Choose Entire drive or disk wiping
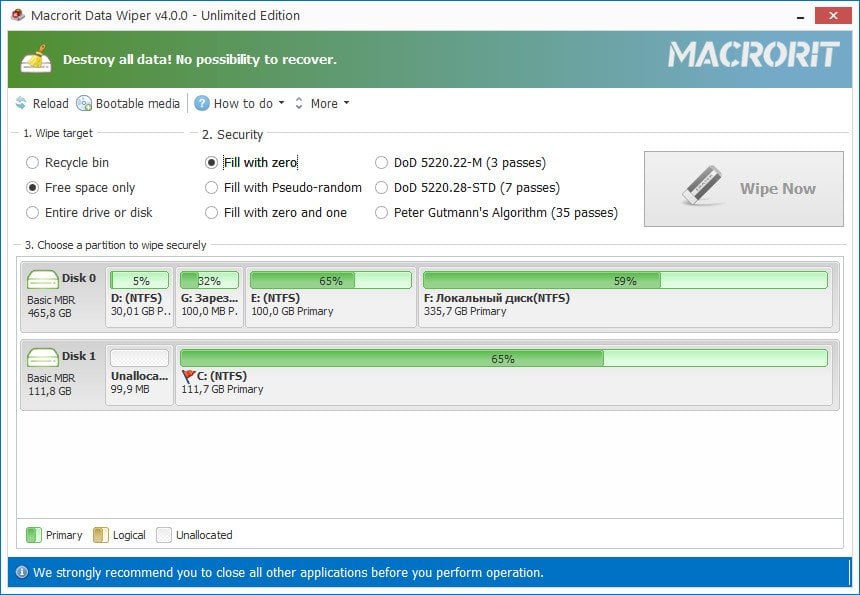Viewport: 860px width, 595px height. [32, 212]
